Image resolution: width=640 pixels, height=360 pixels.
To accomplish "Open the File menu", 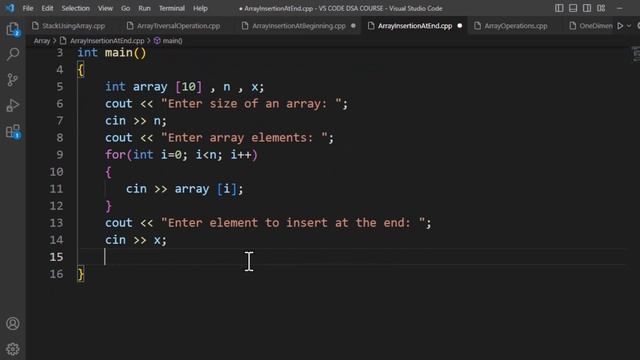I will [28, 8].
